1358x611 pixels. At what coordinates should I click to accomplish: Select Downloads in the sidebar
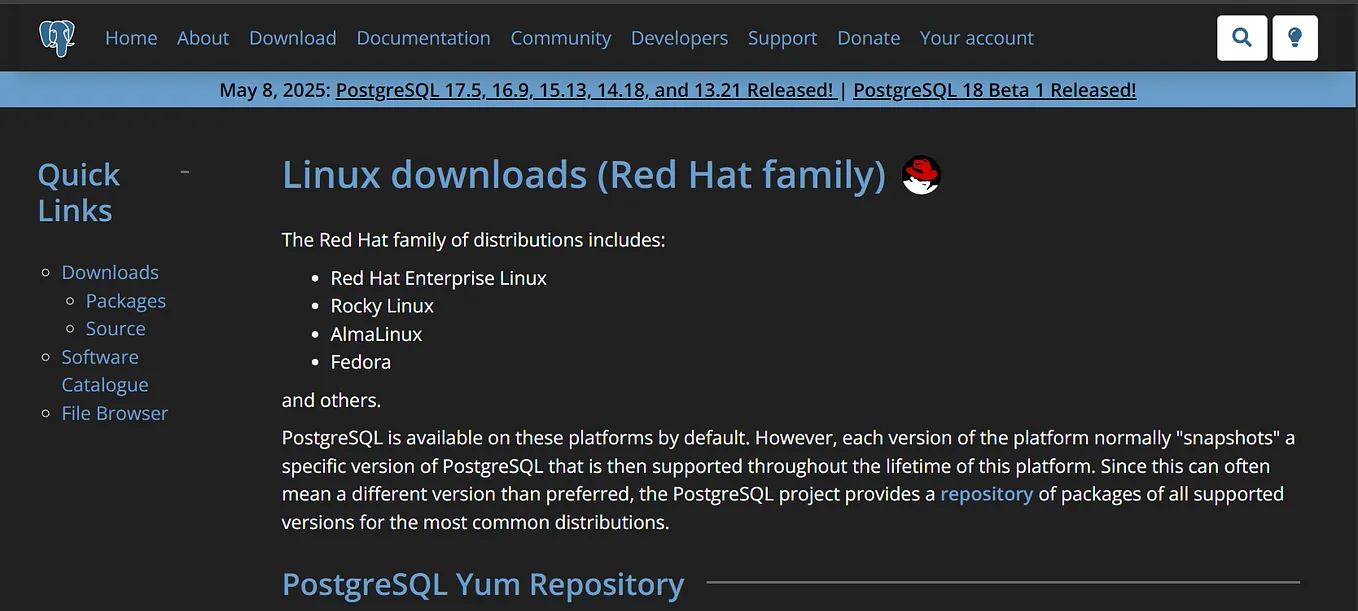pyautogui.click(x=110, y=272)
